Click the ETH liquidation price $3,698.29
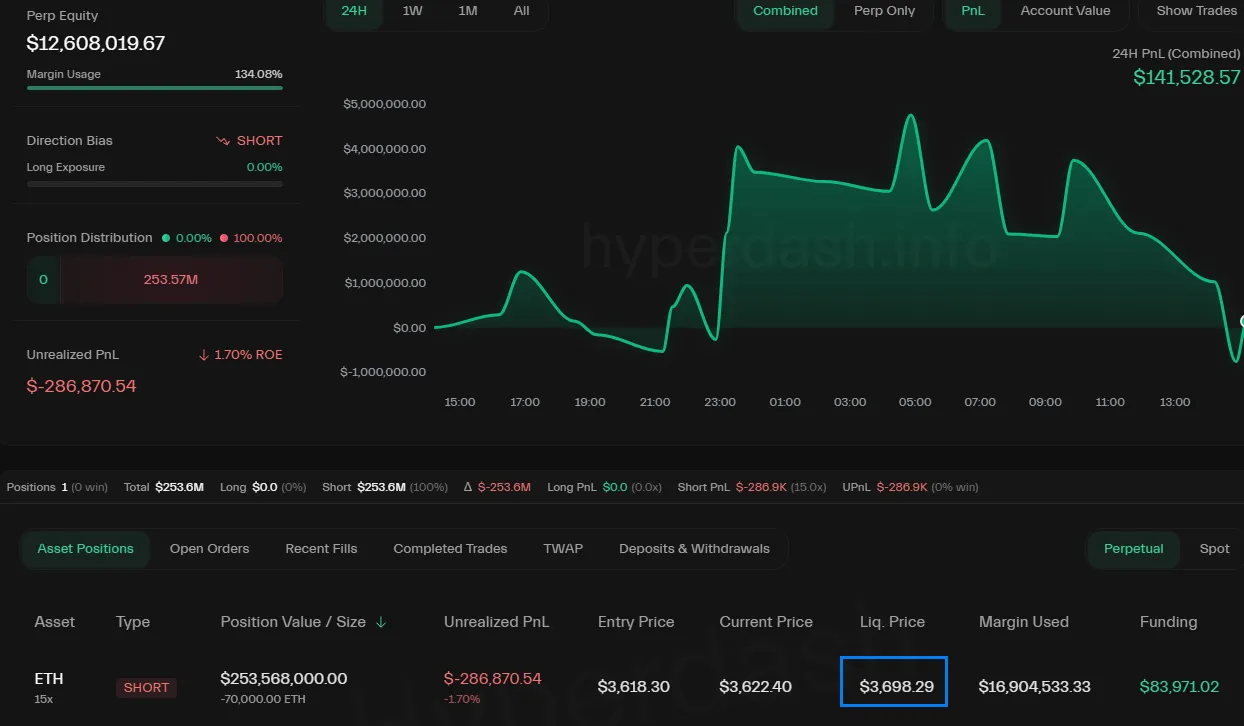Image resolution: width=1244 pixels, height=726 pixels. [896, 686]
